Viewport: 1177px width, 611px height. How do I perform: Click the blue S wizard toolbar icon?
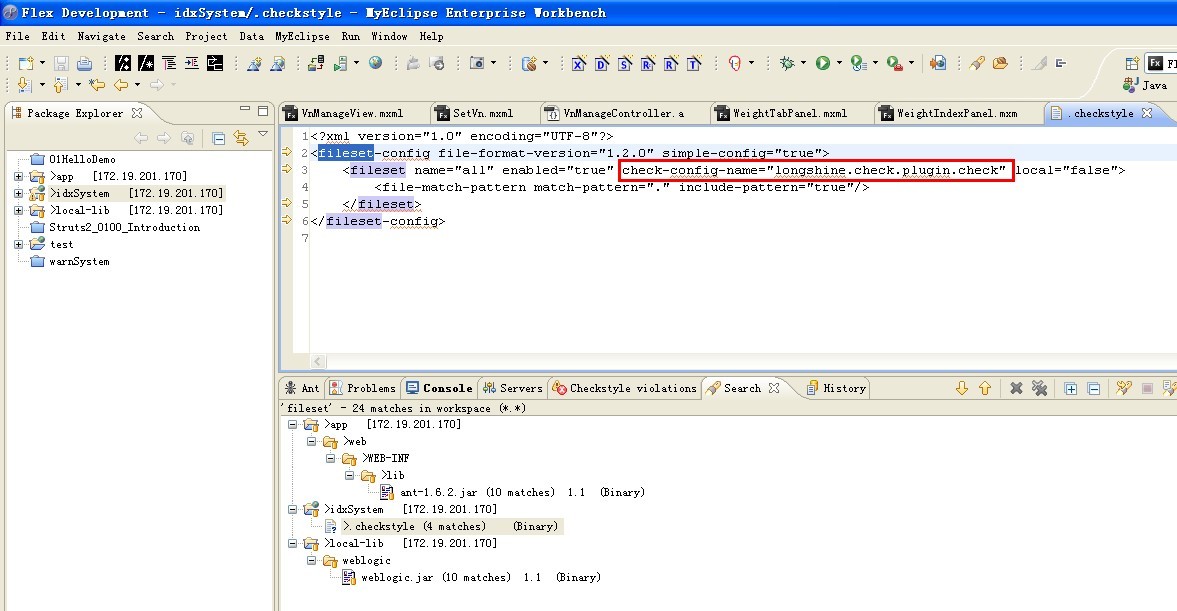tap(625, 64)
